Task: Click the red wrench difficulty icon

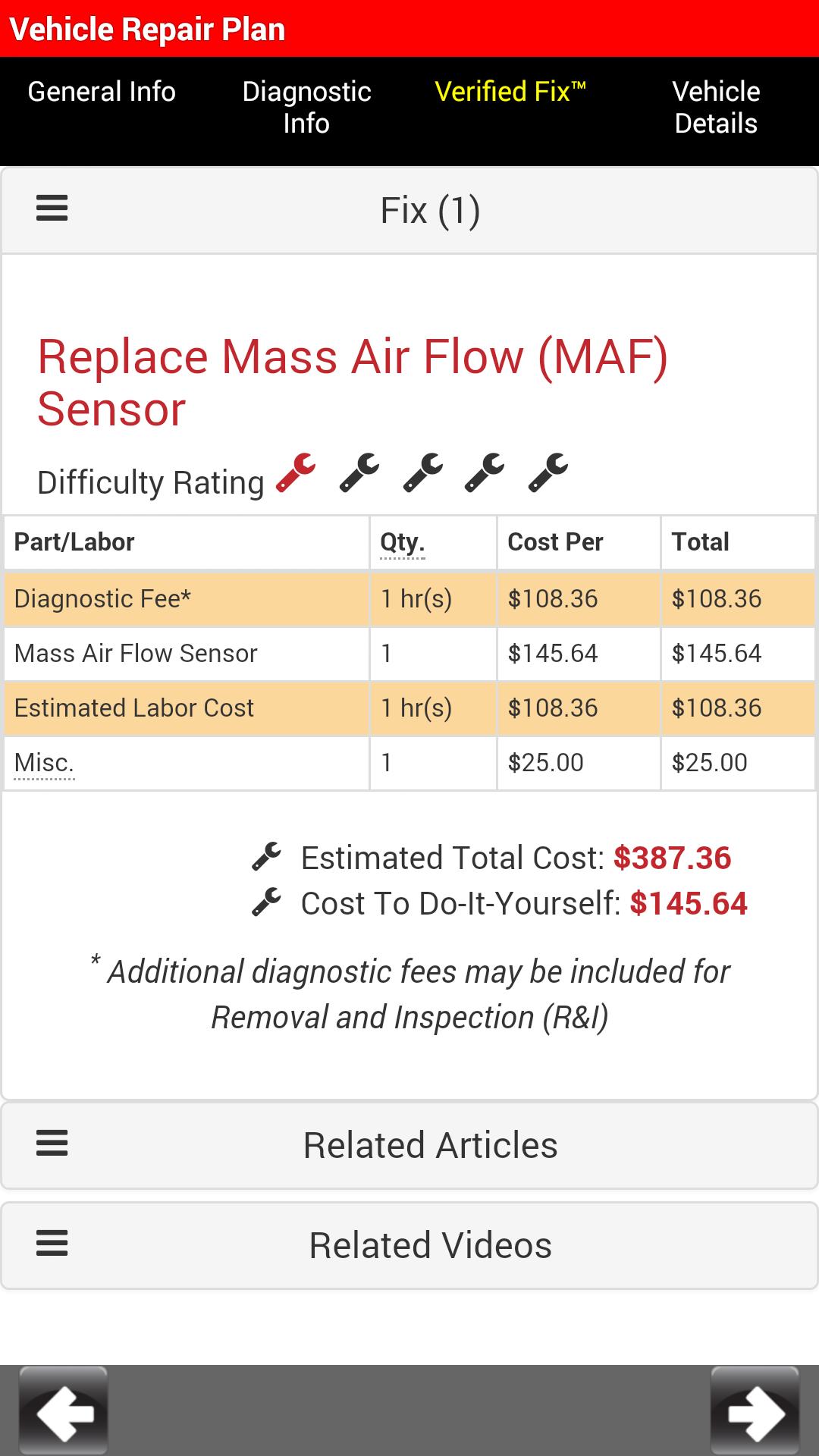Action: pyautogui.click(x=296, y=473)
